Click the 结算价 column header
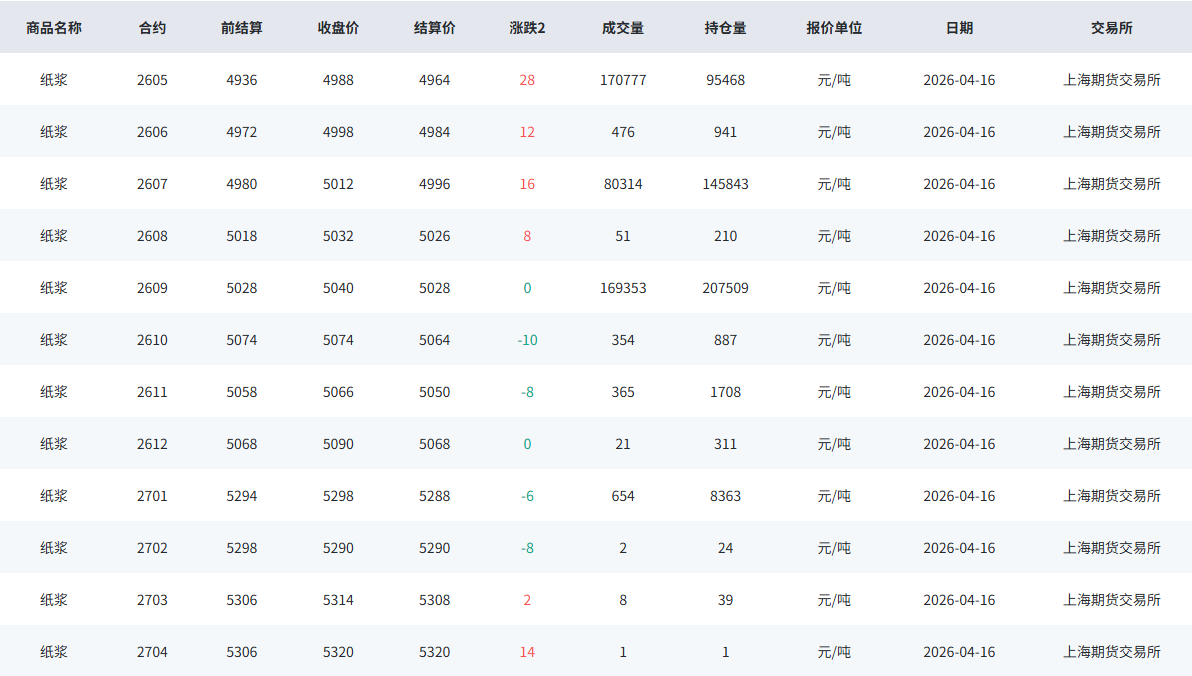Viewport: 1192px width, 676px height. [x=434, y=28]
